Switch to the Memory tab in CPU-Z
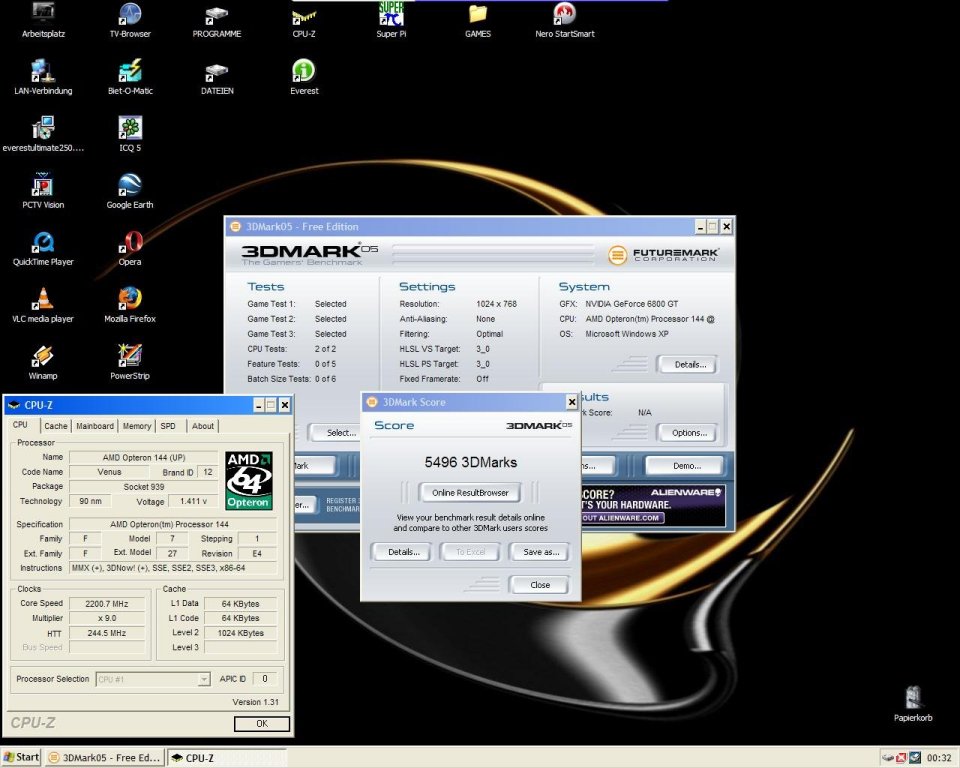 tap(137, 426)
